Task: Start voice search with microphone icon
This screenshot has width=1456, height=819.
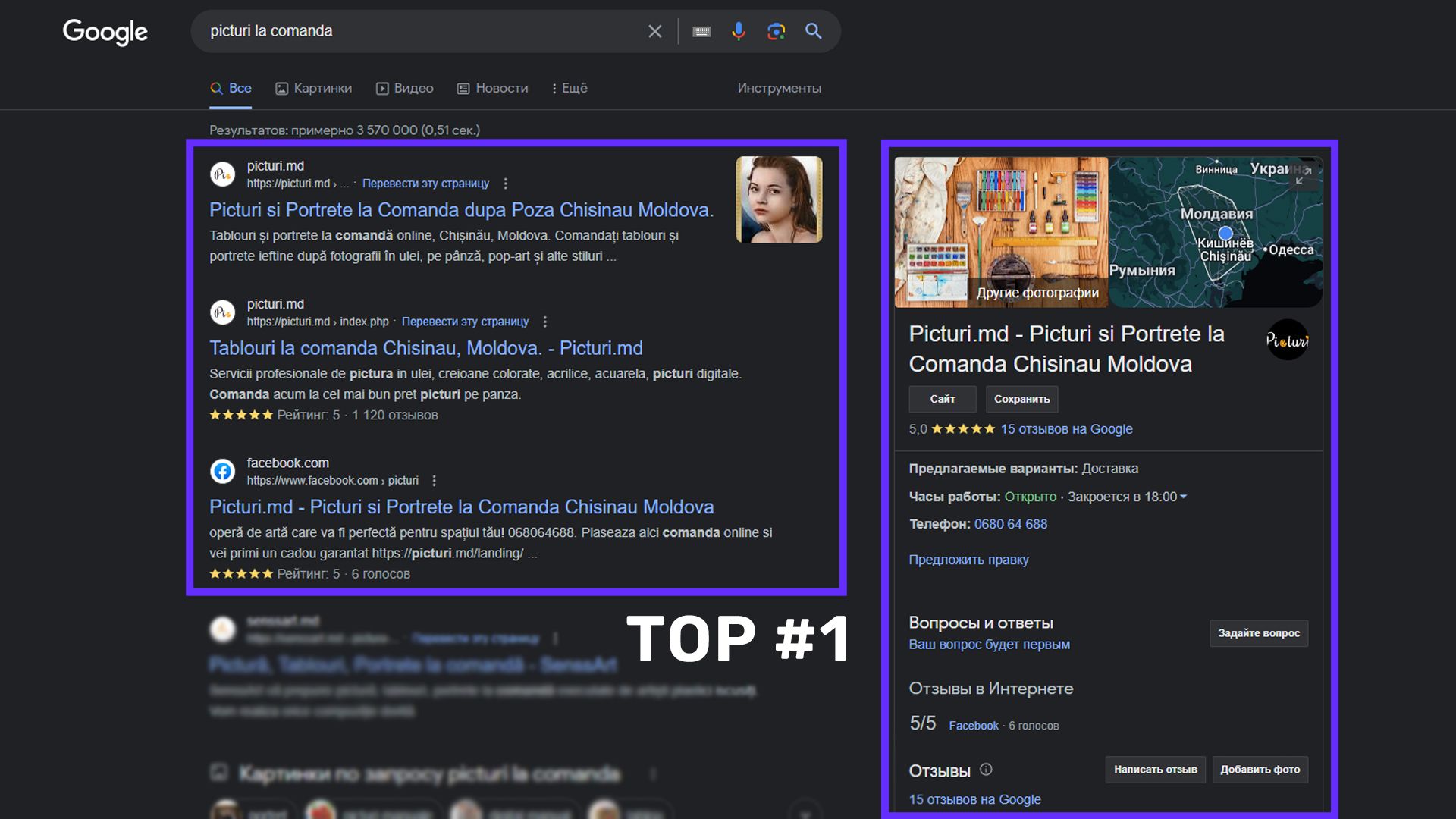Action: [738, 31]
